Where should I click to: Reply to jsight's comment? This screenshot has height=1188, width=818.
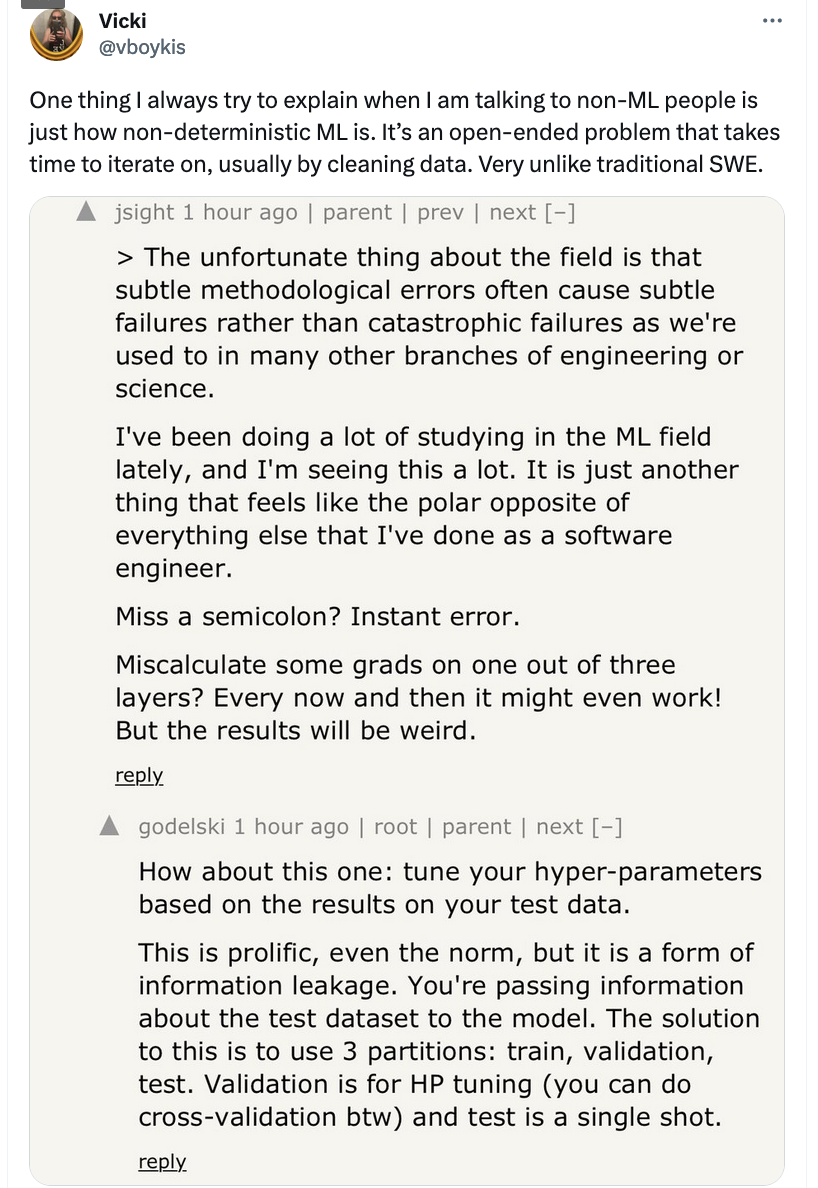139,776
